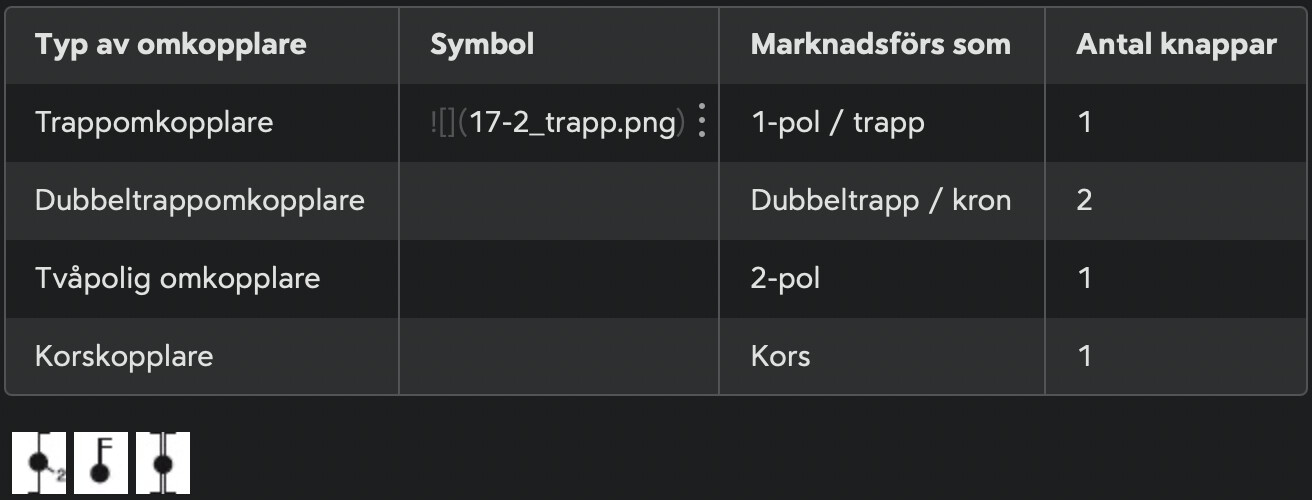Image resolution: width=1312 pixels, height=500 pixels.
Task: Click the two-pole switch symbol image
Action: coord(162,463)
